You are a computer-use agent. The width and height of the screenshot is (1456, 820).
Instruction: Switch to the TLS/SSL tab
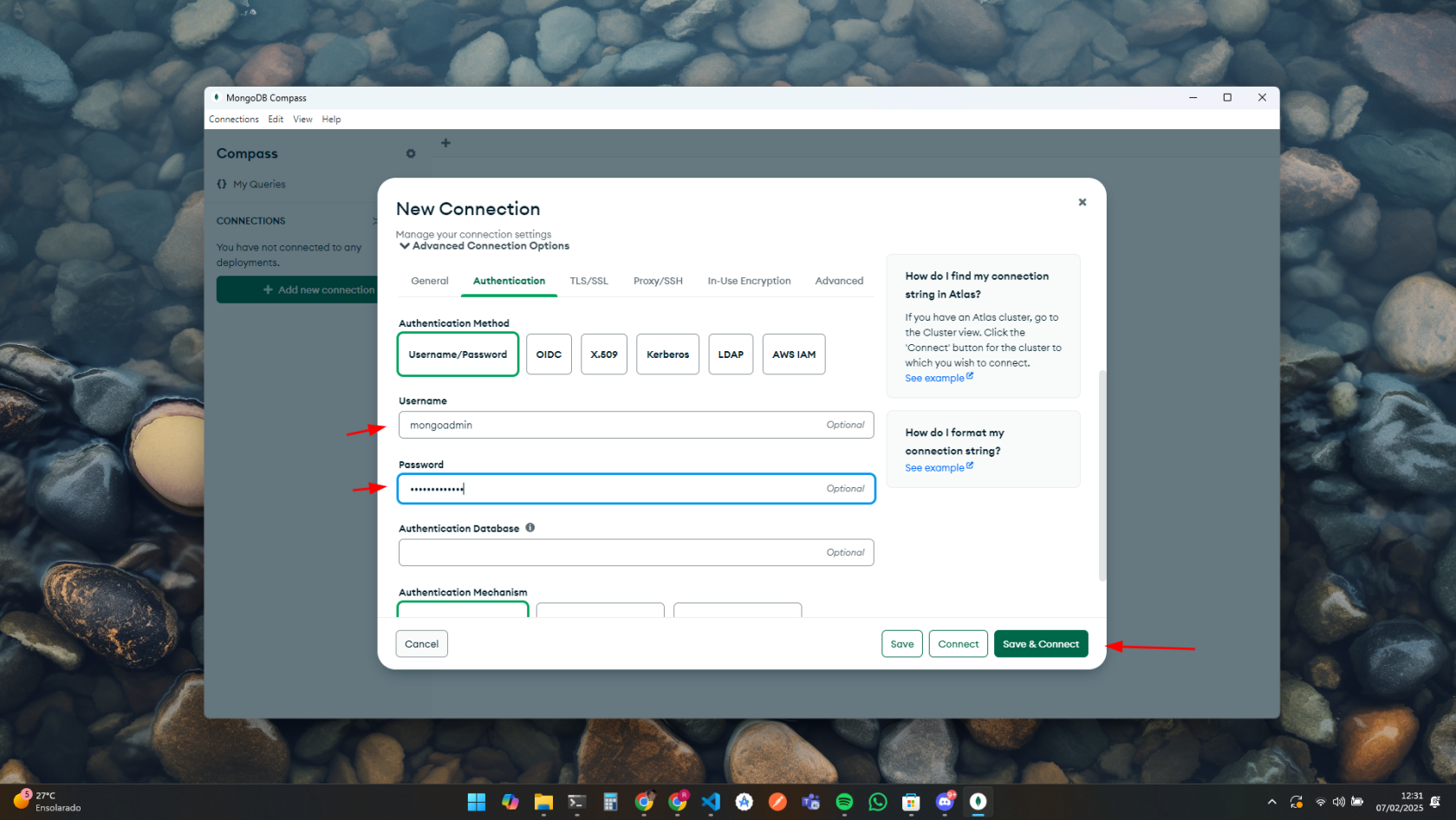click(588, 281)
